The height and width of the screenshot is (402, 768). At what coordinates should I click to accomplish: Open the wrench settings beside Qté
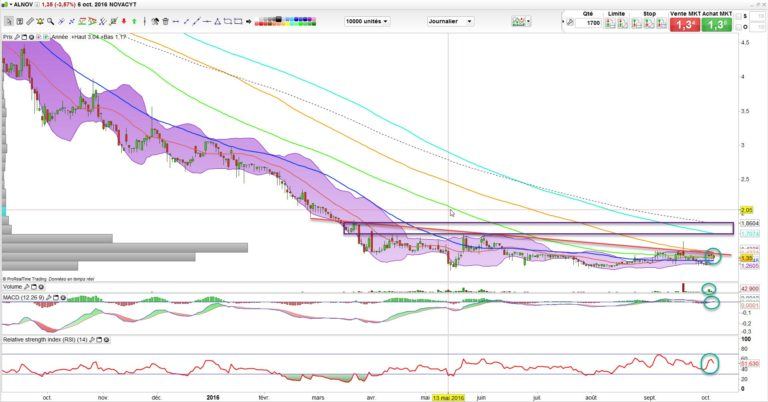pyautogui.click(x=570, y=21)
